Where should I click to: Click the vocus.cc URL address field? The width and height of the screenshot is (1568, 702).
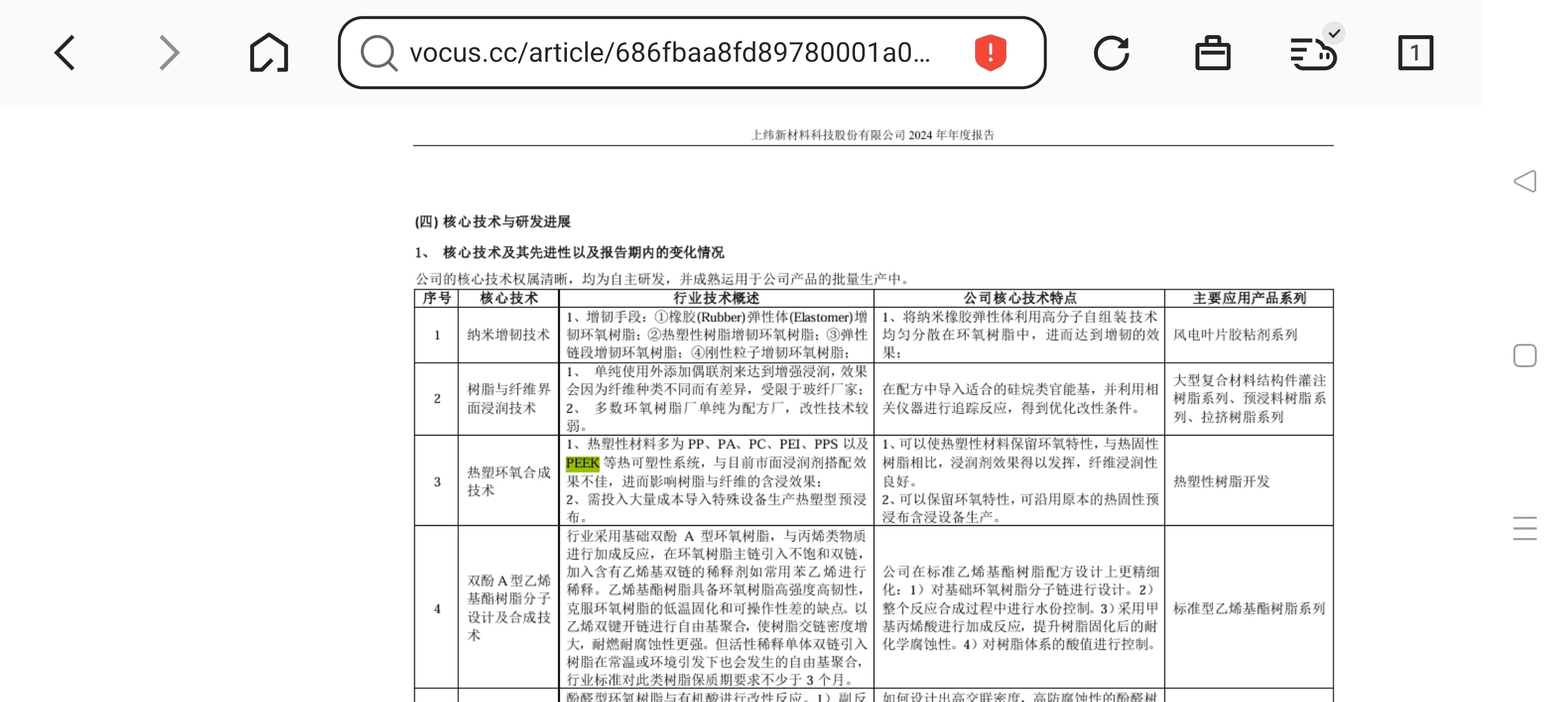[670, 53]
